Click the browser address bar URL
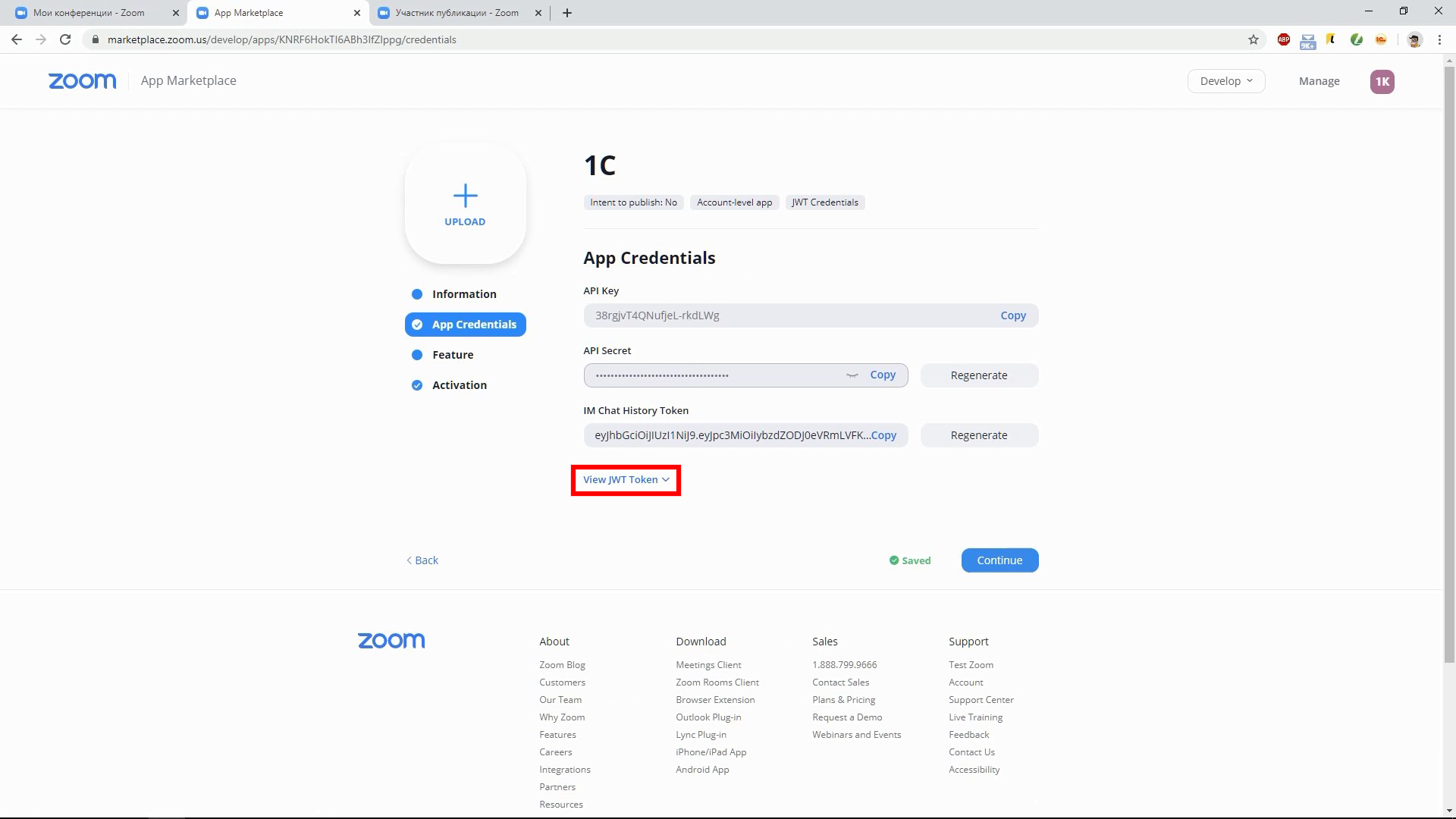Screen dimensions: 1456x819 click(281, 39)
